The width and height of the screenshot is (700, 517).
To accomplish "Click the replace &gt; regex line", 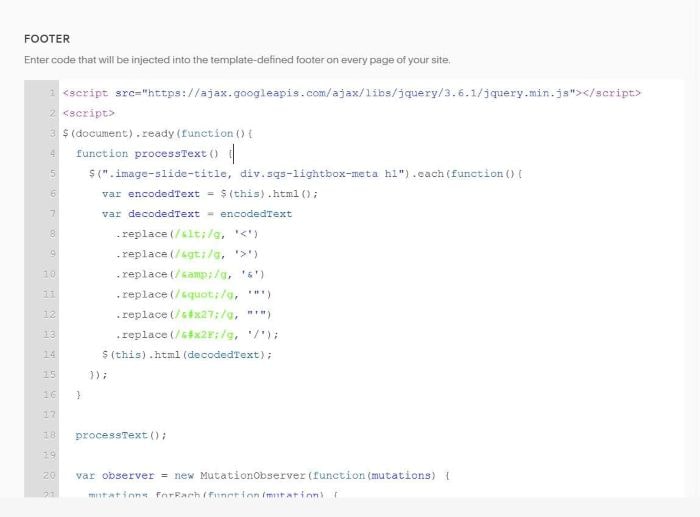I will click(187, 254).
